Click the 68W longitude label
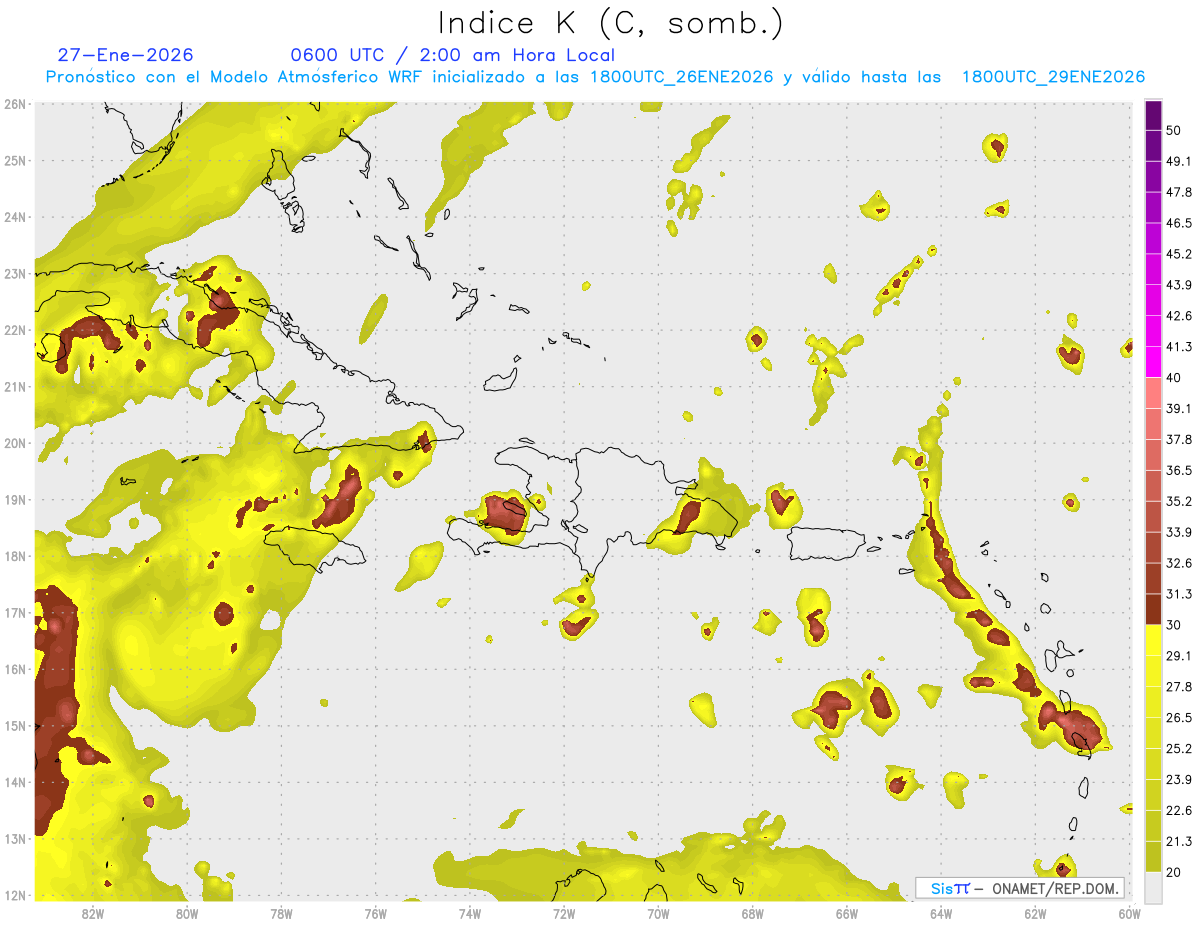1200x927 pixels. click(x=752, y=913)
